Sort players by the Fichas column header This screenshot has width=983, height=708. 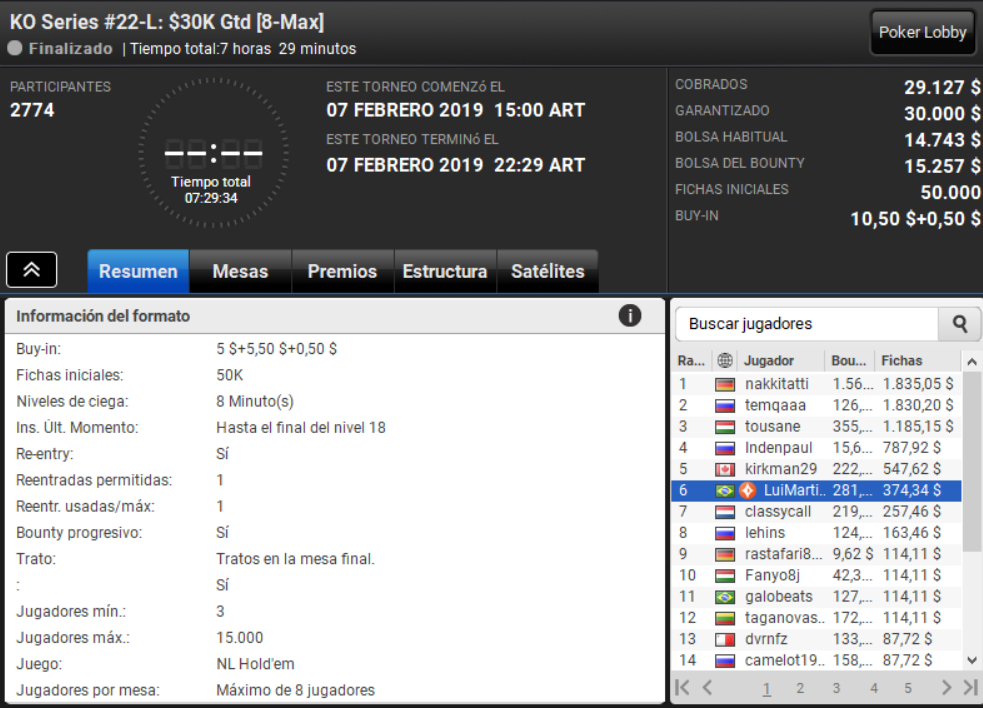coord(901,361)
